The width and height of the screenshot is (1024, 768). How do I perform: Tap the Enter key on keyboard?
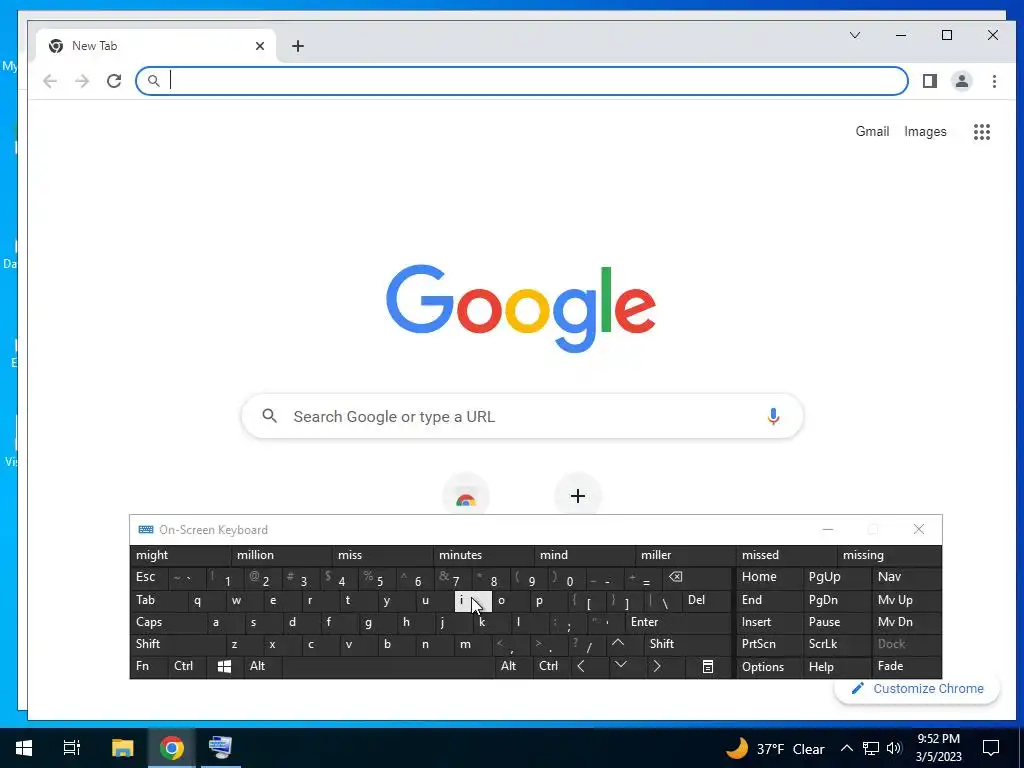point(678,622)
